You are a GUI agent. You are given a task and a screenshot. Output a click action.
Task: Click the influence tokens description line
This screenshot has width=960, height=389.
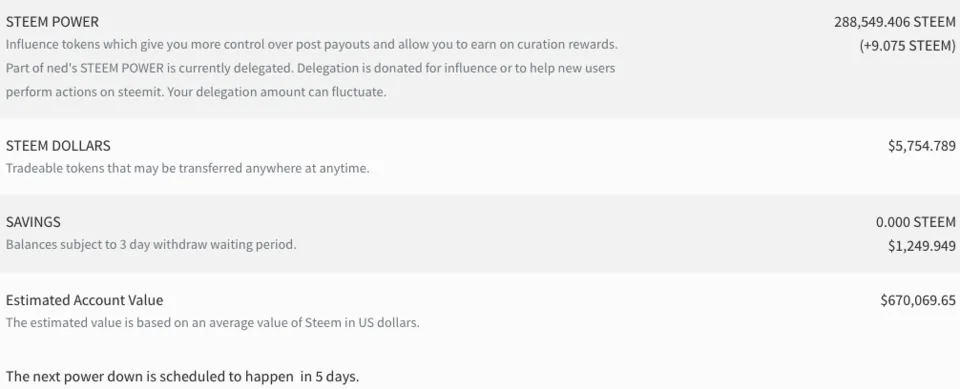(312, 45)
